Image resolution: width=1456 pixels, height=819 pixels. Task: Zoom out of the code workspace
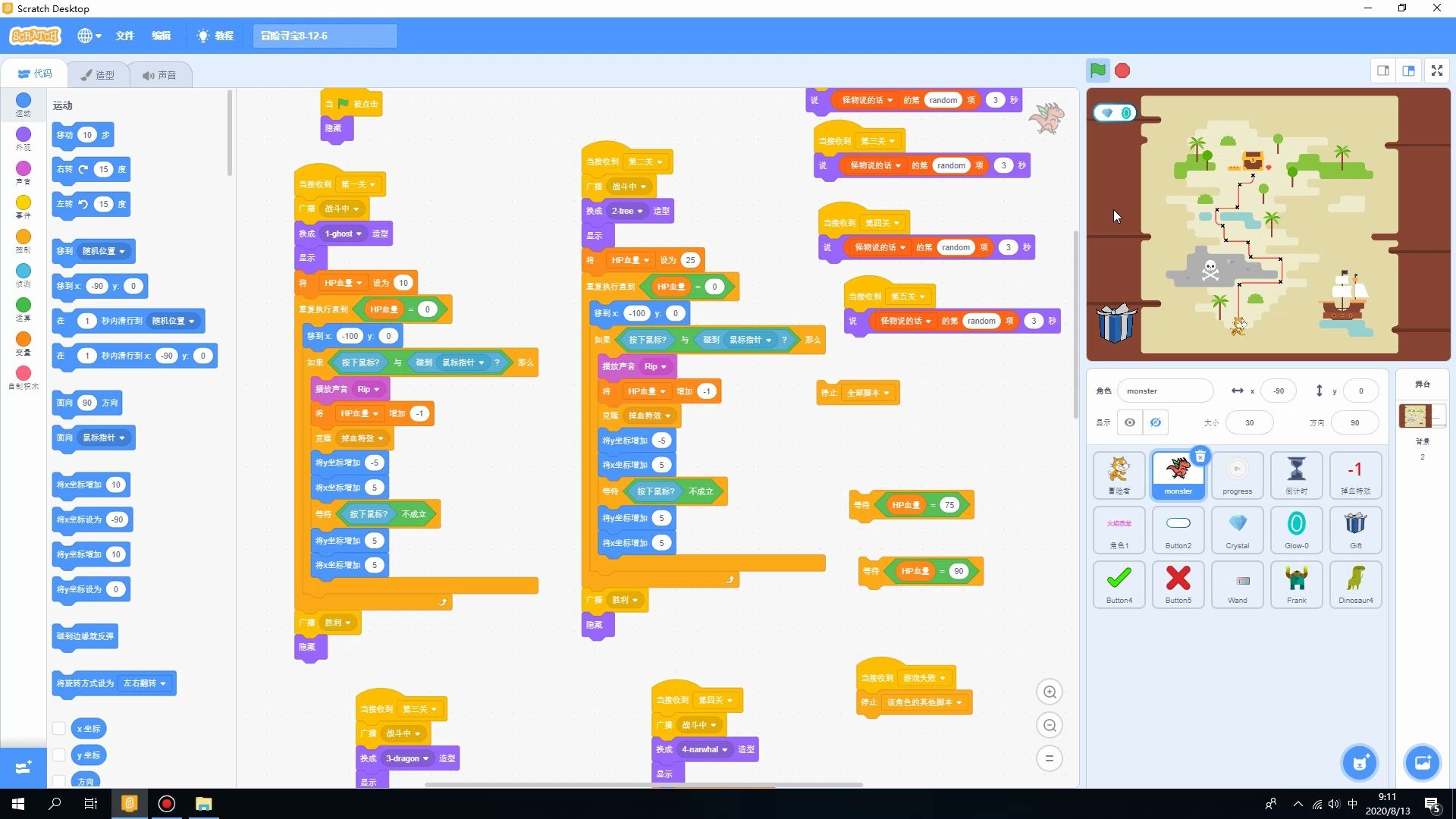click(x=1050, y=726)
